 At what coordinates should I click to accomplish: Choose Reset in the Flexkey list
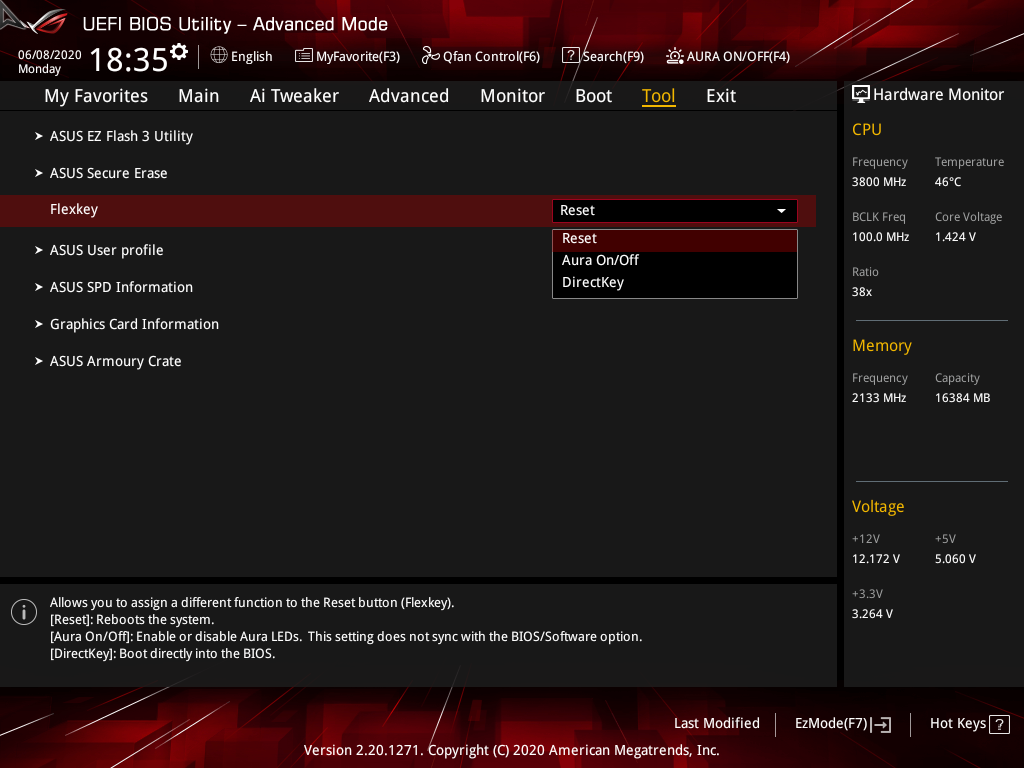tap(675, 239)
